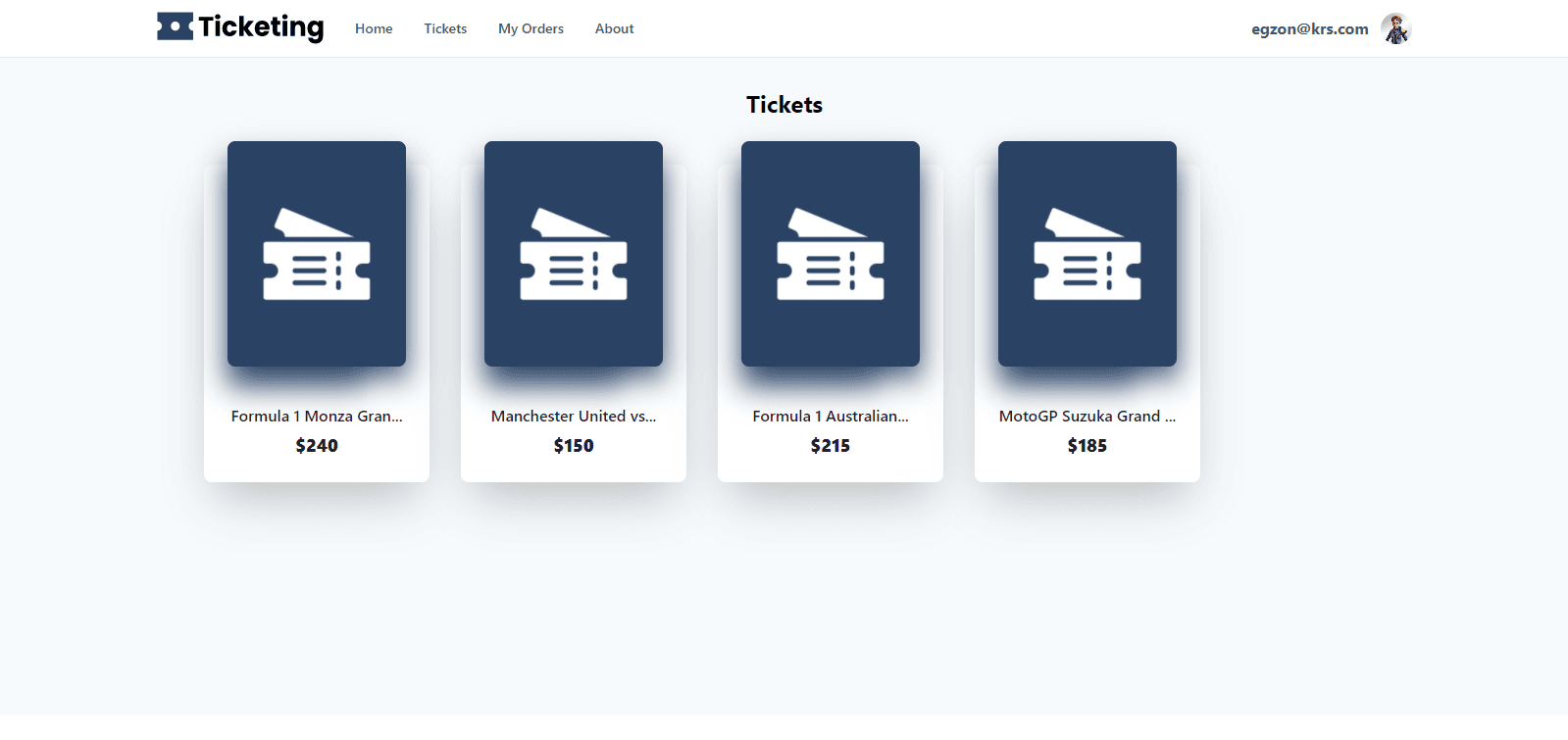
Task: Click the $185 price
Action: coord(1087,445)
